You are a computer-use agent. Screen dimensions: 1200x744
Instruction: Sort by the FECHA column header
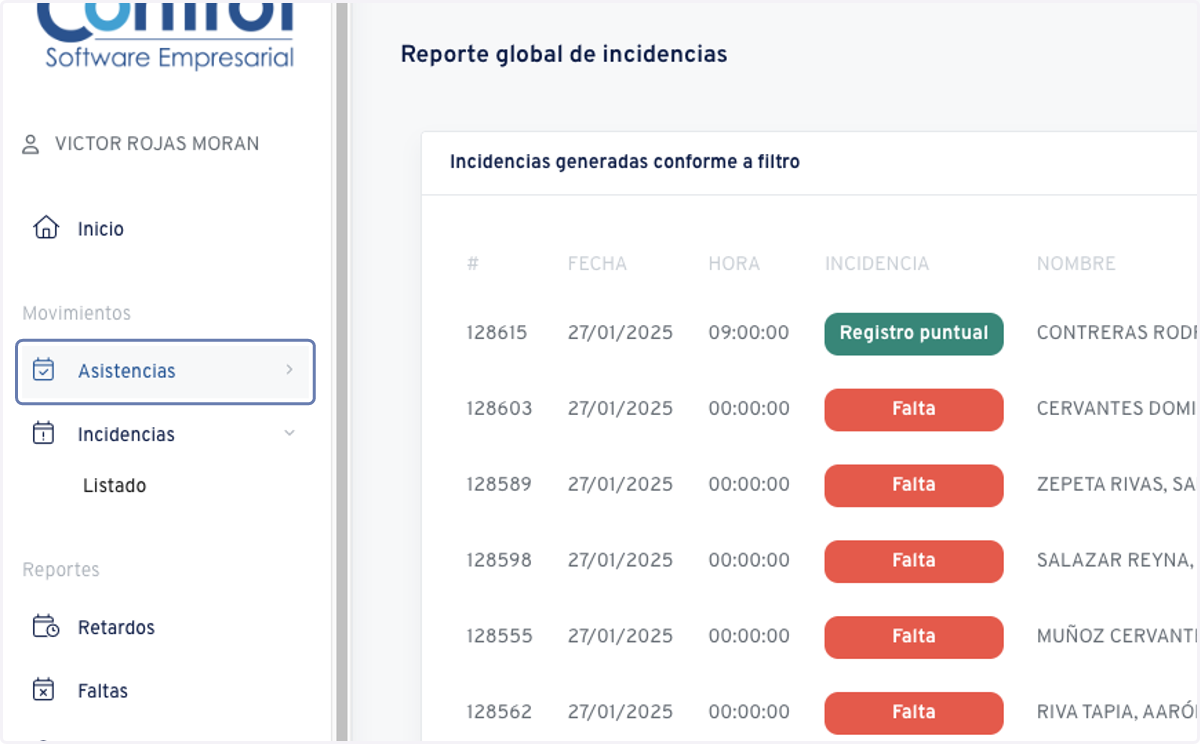tap(597, 264)
